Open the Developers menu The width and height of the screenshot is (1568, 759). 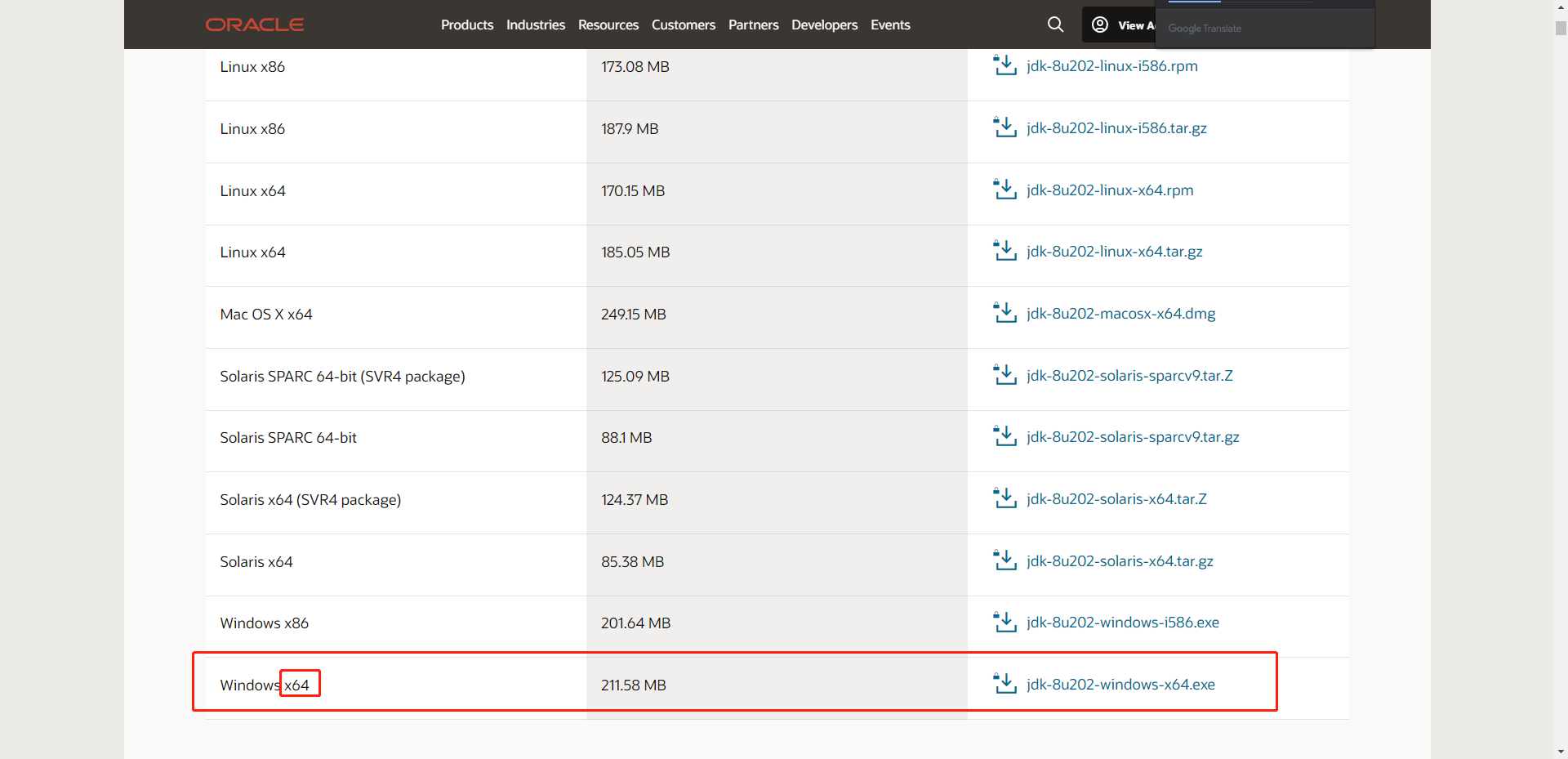pyautogui.click(x=825, y=25)
